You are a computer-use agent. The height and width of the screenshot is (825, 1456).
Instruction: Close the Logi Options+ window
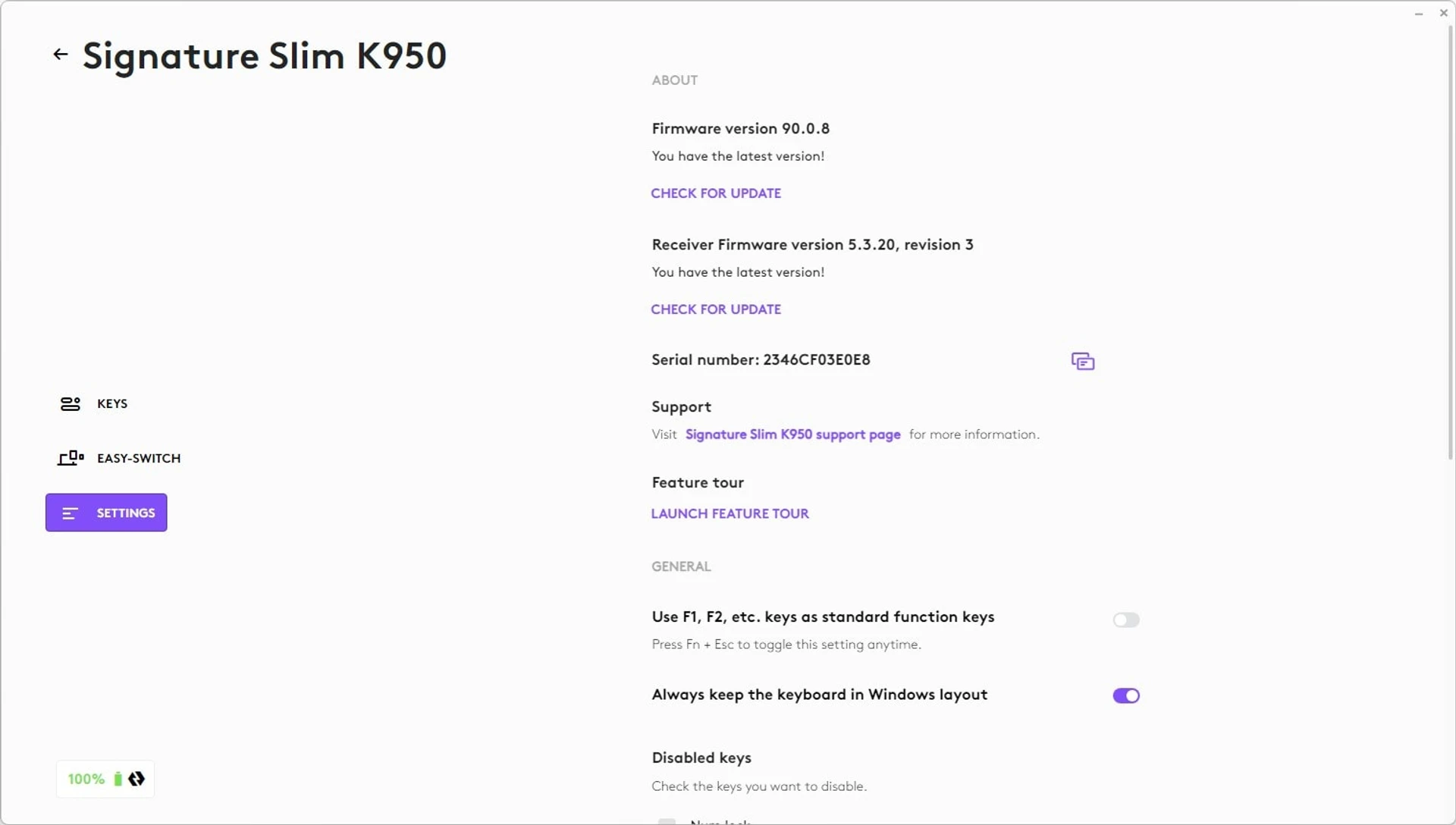pyautogui.click(x=1444, y=13)
